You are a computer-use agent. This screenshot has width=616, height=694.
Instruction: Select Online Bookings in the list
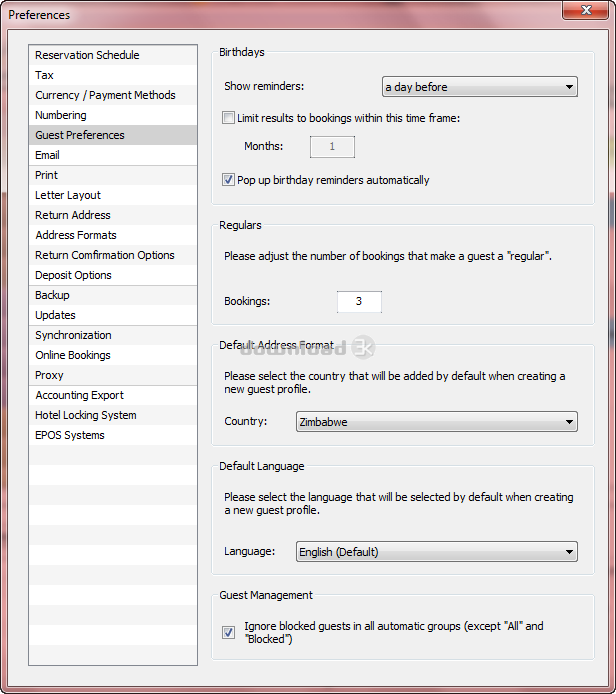click(73, 355)
